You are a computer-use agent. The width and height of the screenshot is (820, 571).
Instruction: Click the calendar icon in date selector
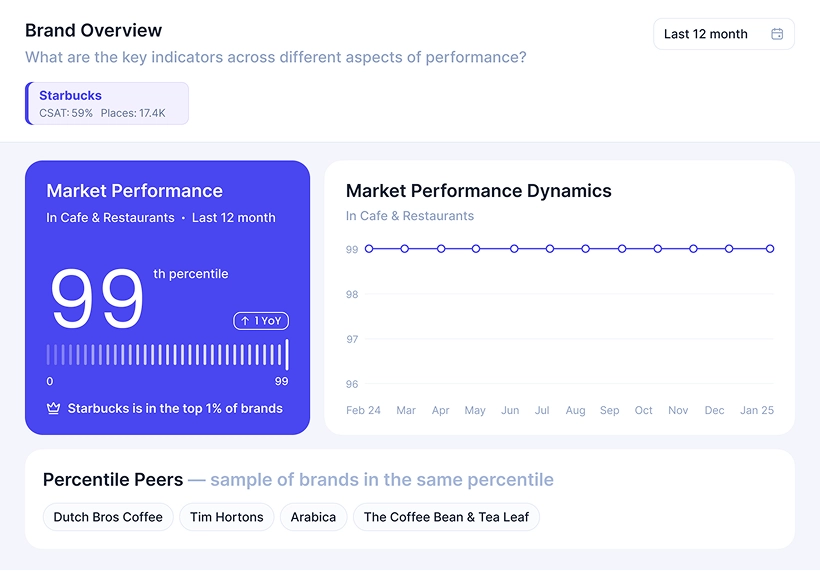(777, 34)
